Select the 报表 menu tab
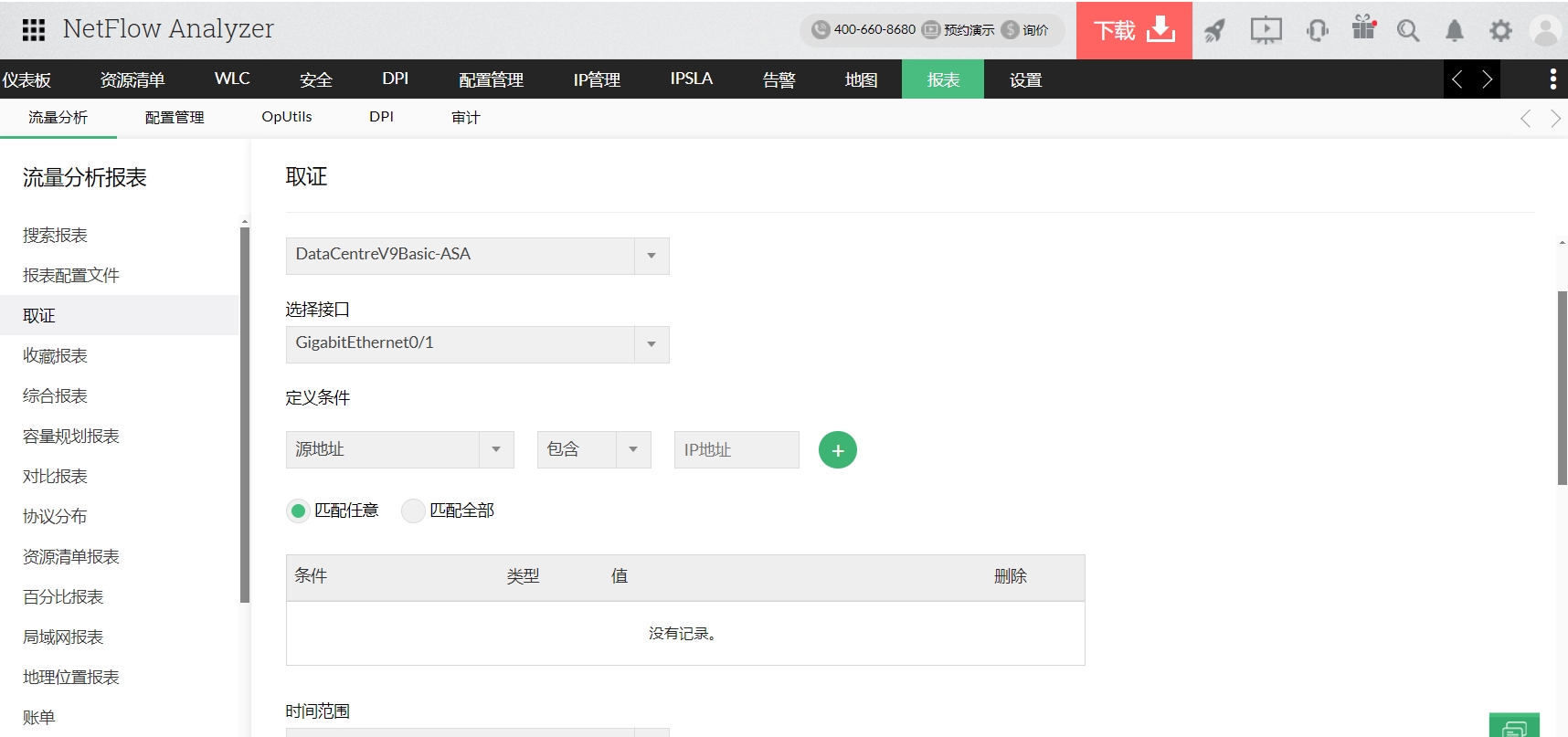 (943, 79)
